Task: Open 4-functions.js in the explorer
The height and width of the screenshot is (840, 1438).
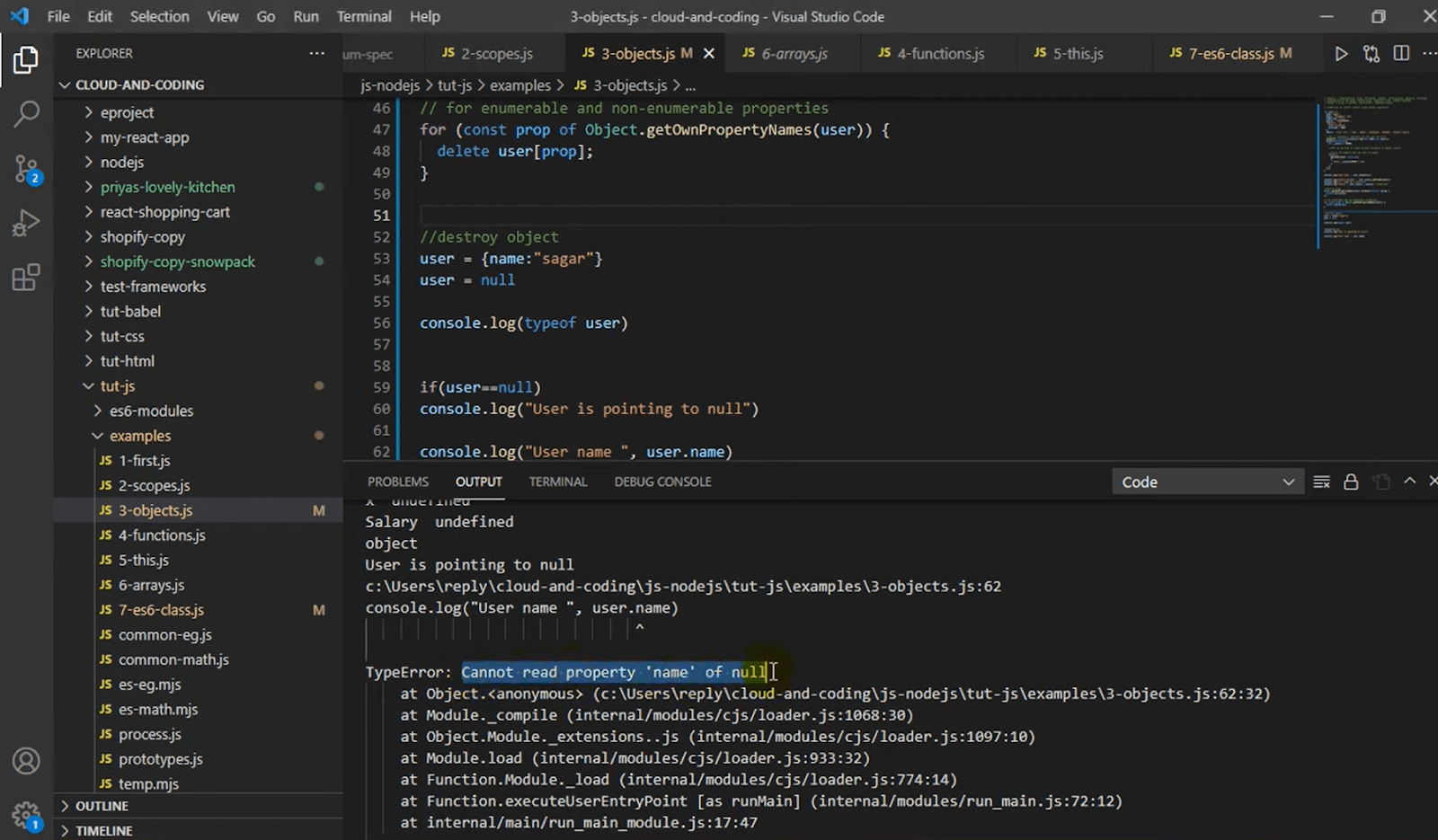Action: pos(162,535)
